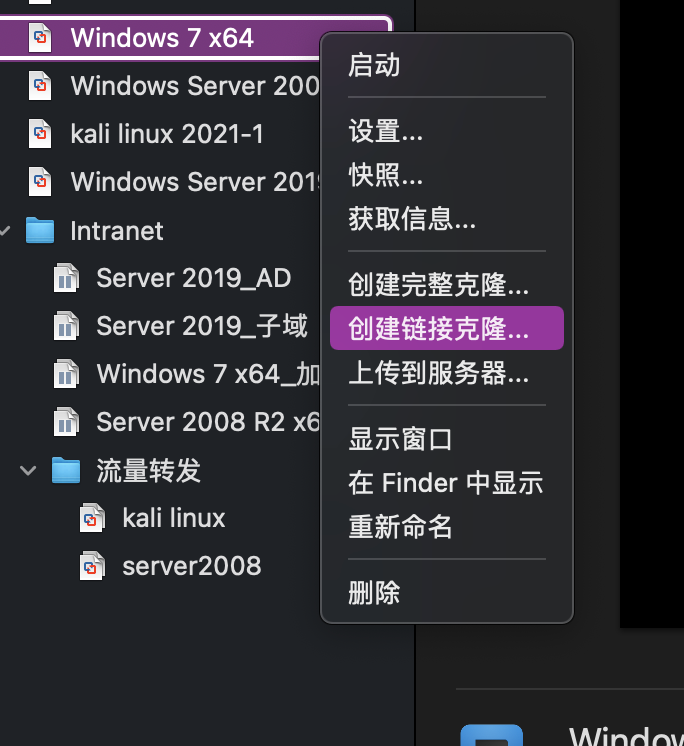The height and width of the screenshot is (746, 684).
Task: Click the Intranet folder icon
Action: pos(40,230)
